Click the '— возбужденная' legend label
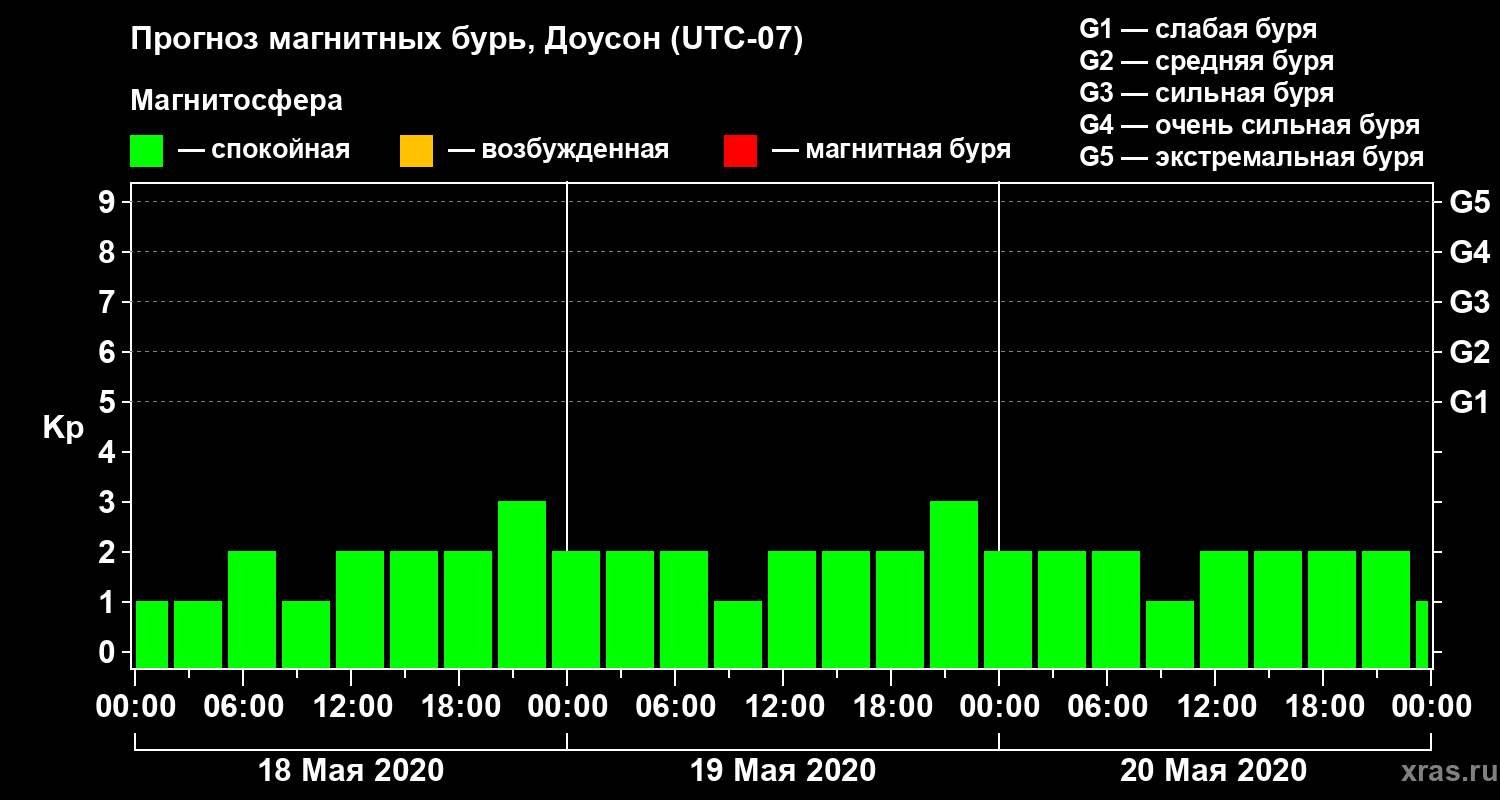Screen dimensions: 1500x800 click(558, 150)
